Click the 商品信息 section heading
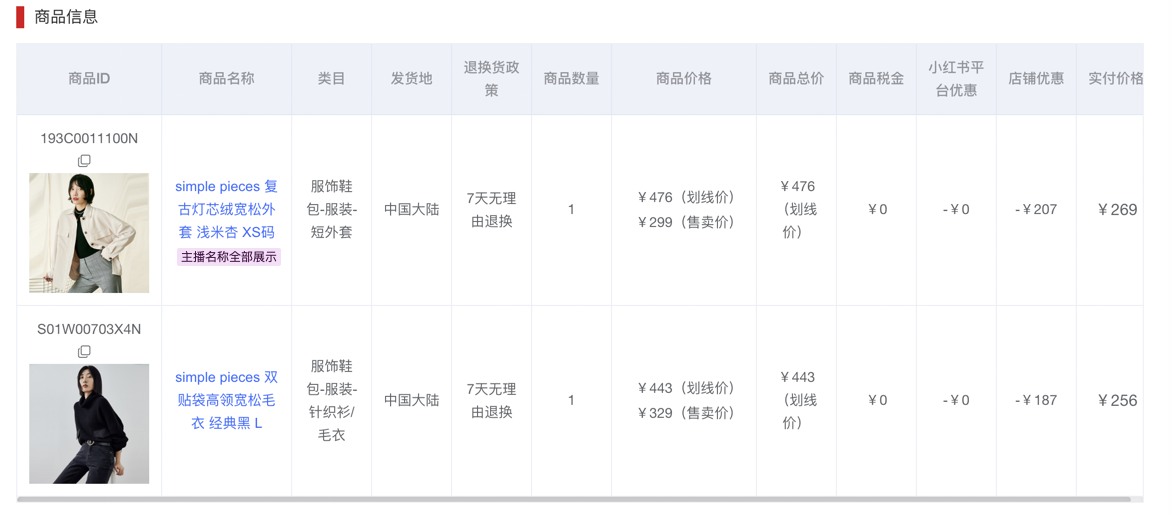The image size is (1172, 514). point(66,16)
